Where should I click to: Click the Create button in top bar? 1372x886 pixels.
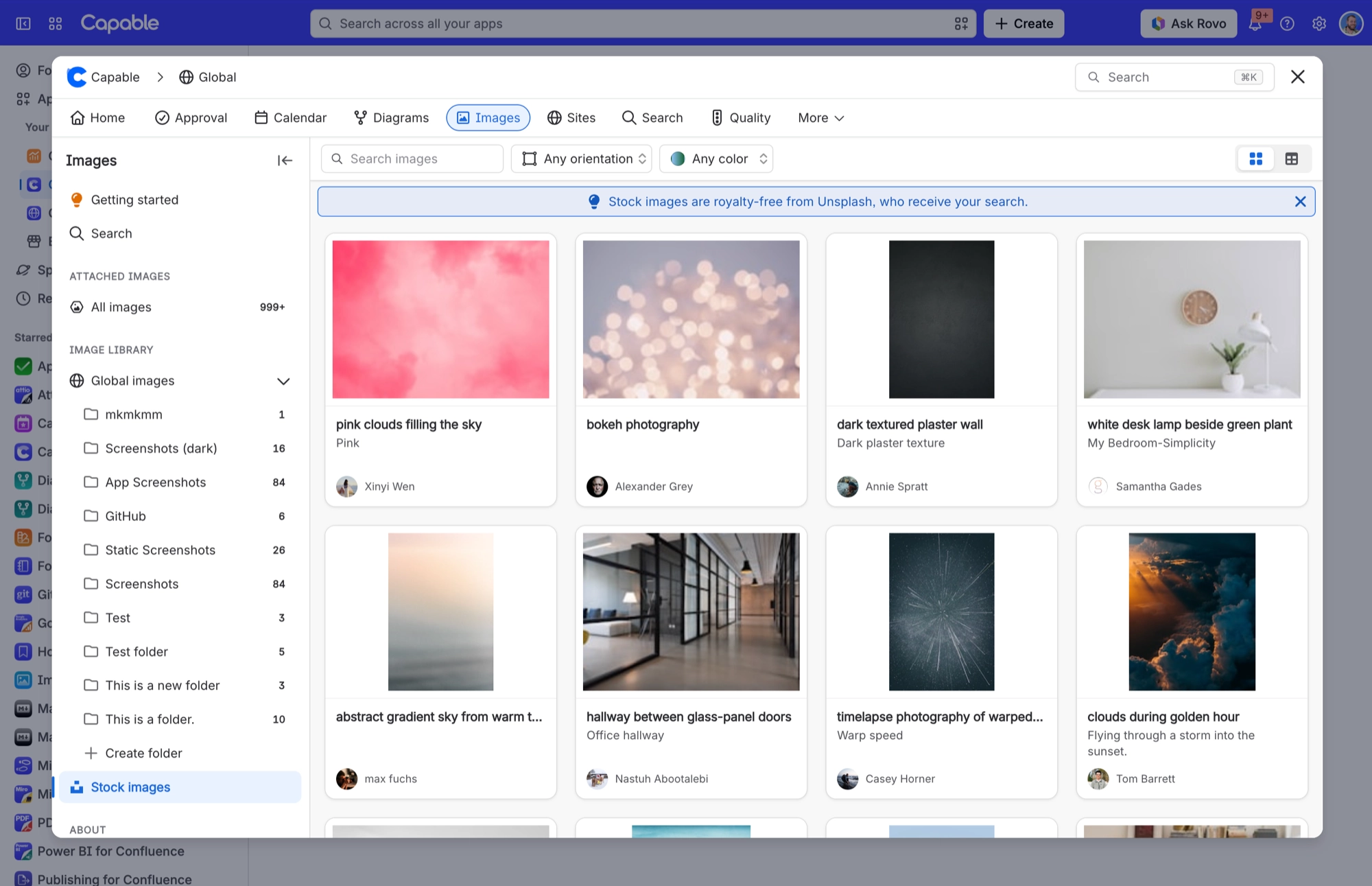1024,24
